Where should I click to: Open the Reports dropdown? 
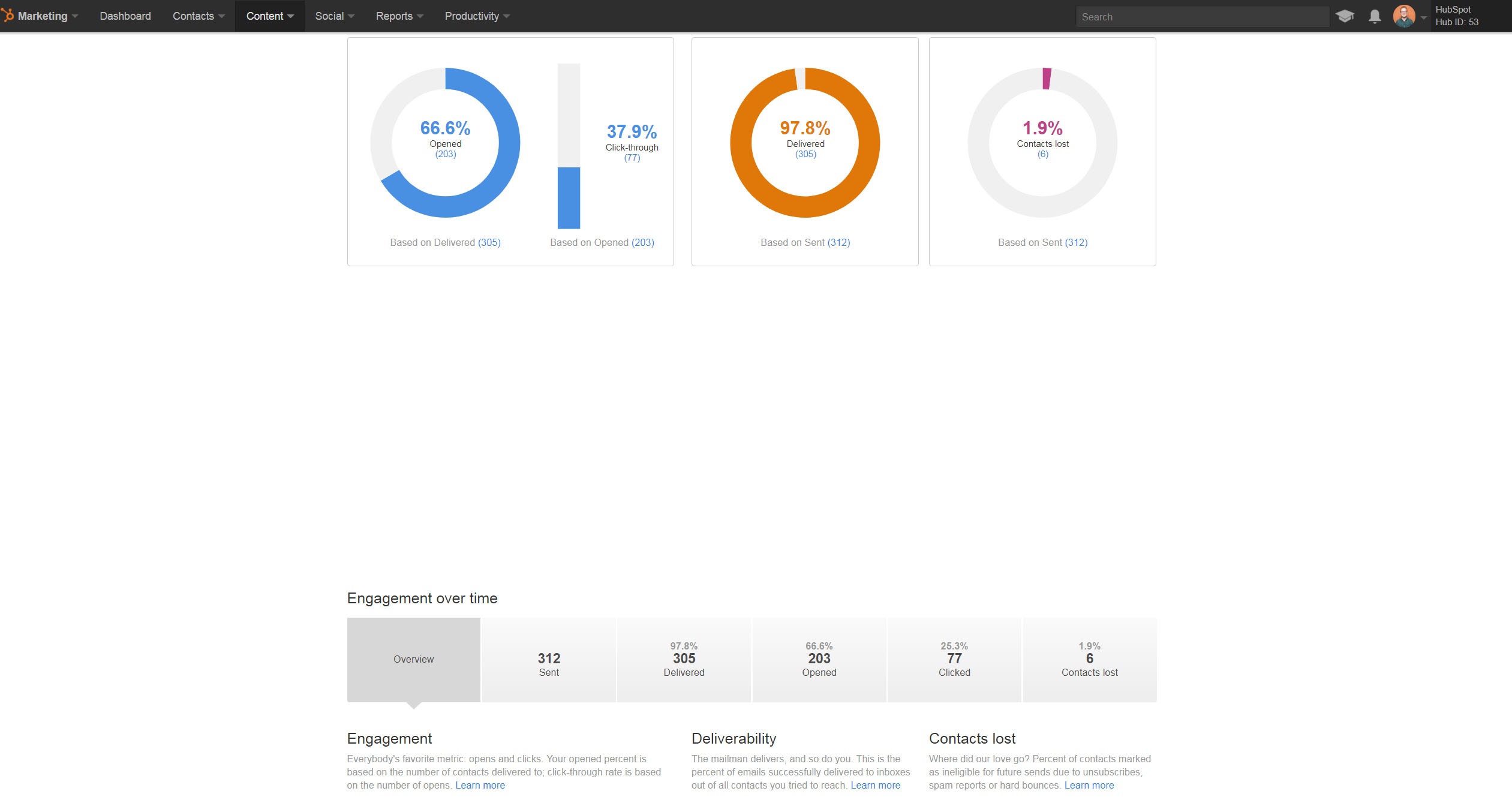point(398,16)
